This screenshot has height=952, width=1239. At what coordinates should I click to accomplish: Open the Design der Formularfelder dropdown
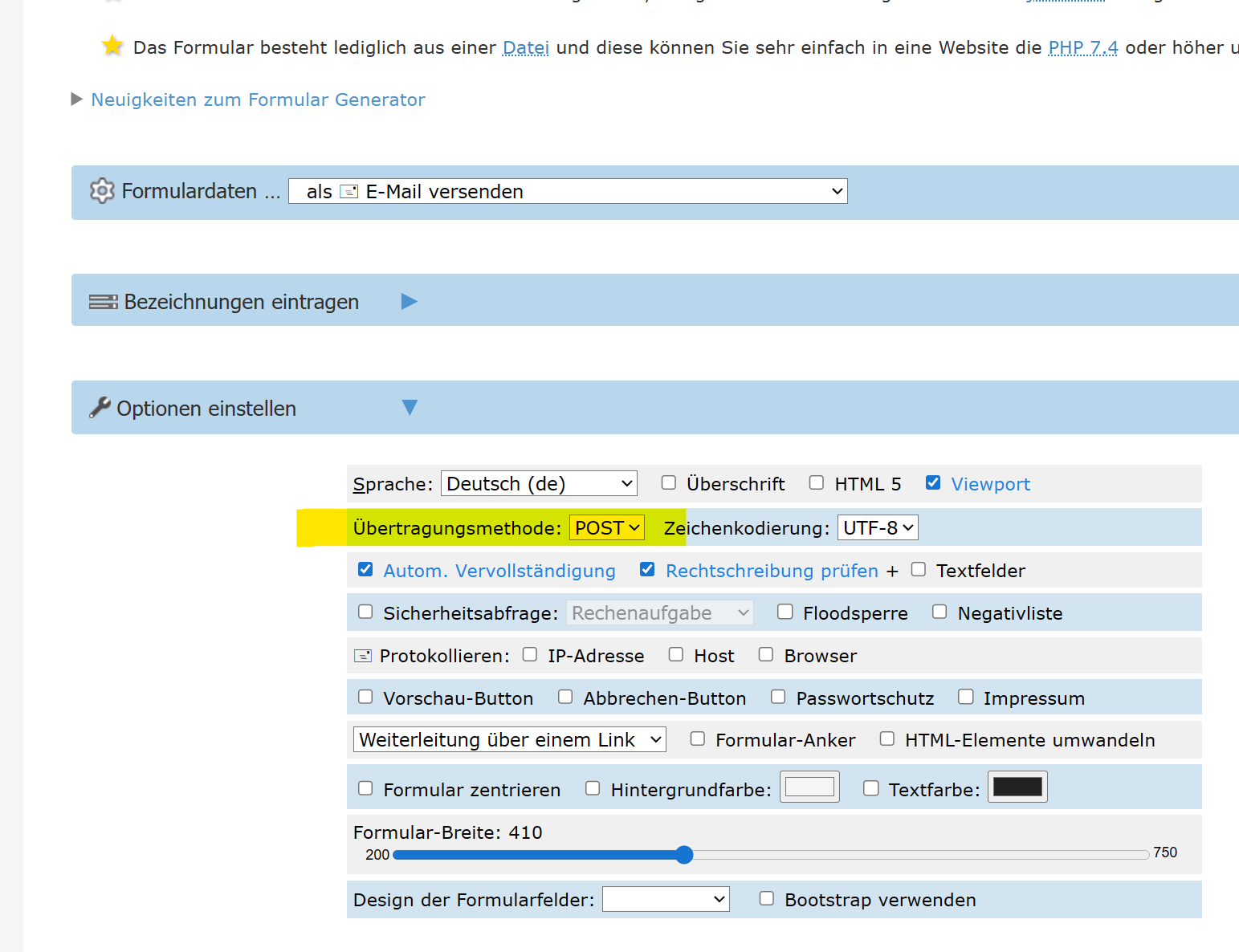coord(665,899)
